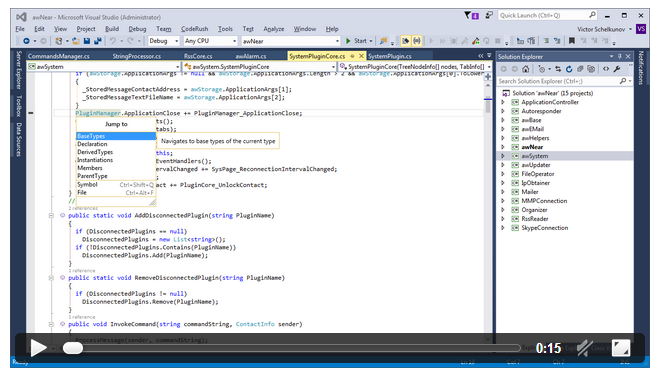Click the Find in Files icon
Screen dimensions: 659x375
point(383,41)
